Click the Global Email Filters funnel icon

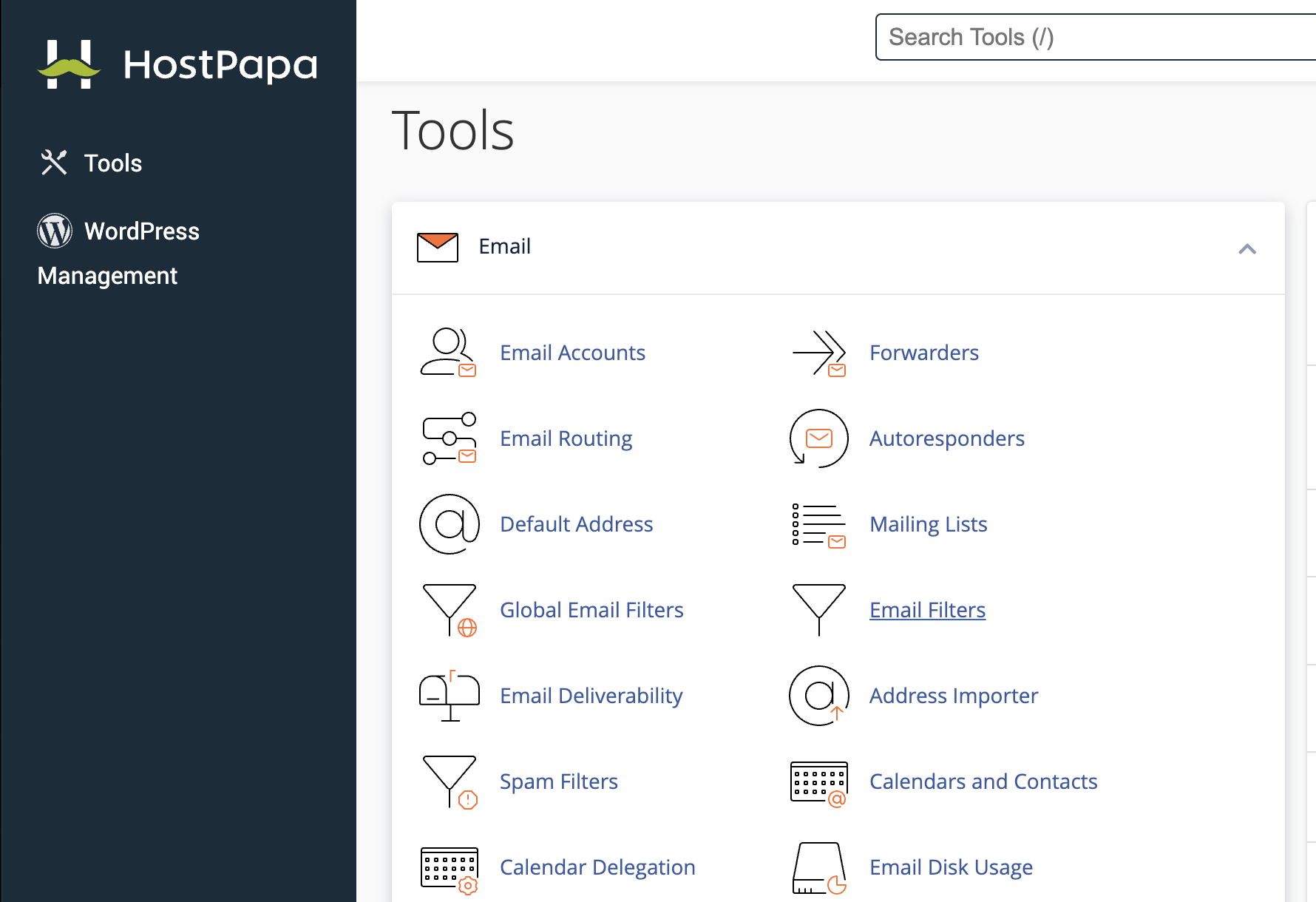(449, 610)
